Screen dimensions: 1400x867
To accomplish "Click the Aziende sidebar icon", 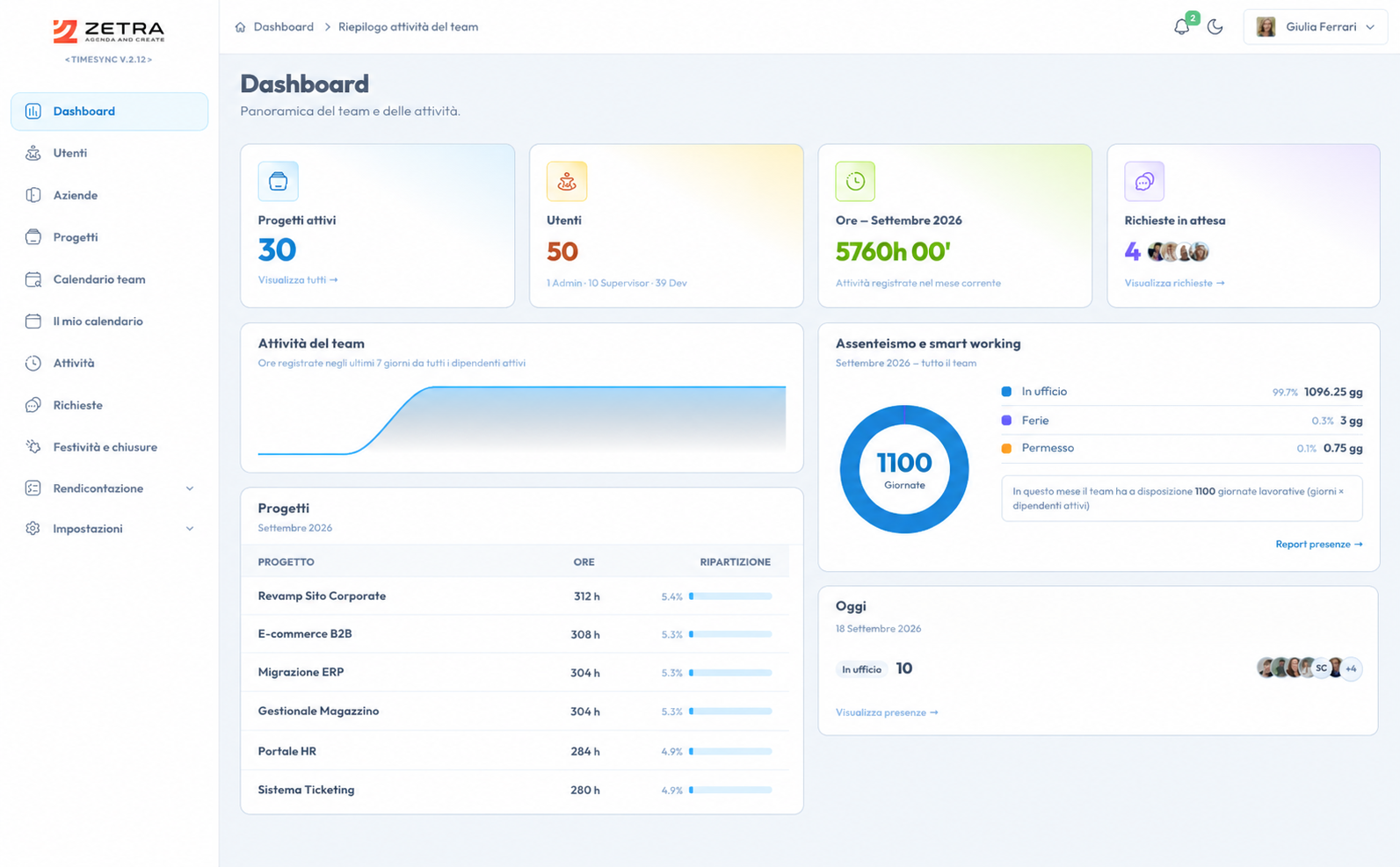I will [33, 195].
